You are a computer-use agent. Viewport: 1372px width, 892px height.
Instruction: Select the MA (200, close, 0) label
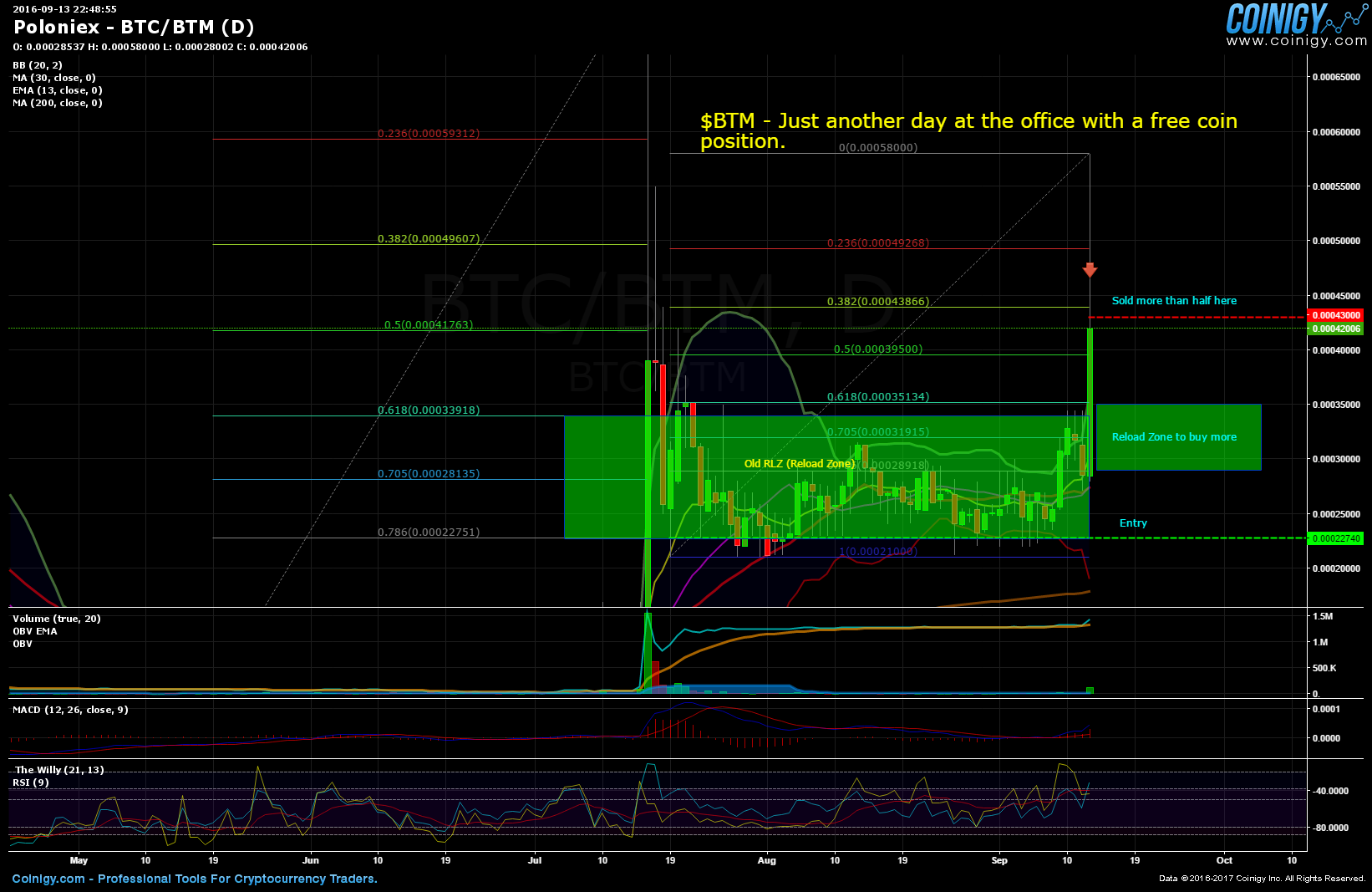point(57,103)
